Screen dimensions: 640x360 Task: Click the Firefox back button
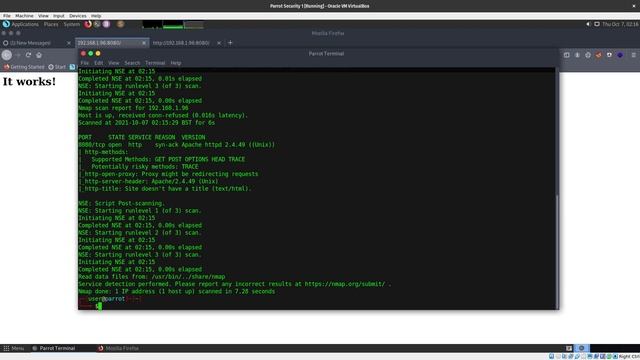7,55
